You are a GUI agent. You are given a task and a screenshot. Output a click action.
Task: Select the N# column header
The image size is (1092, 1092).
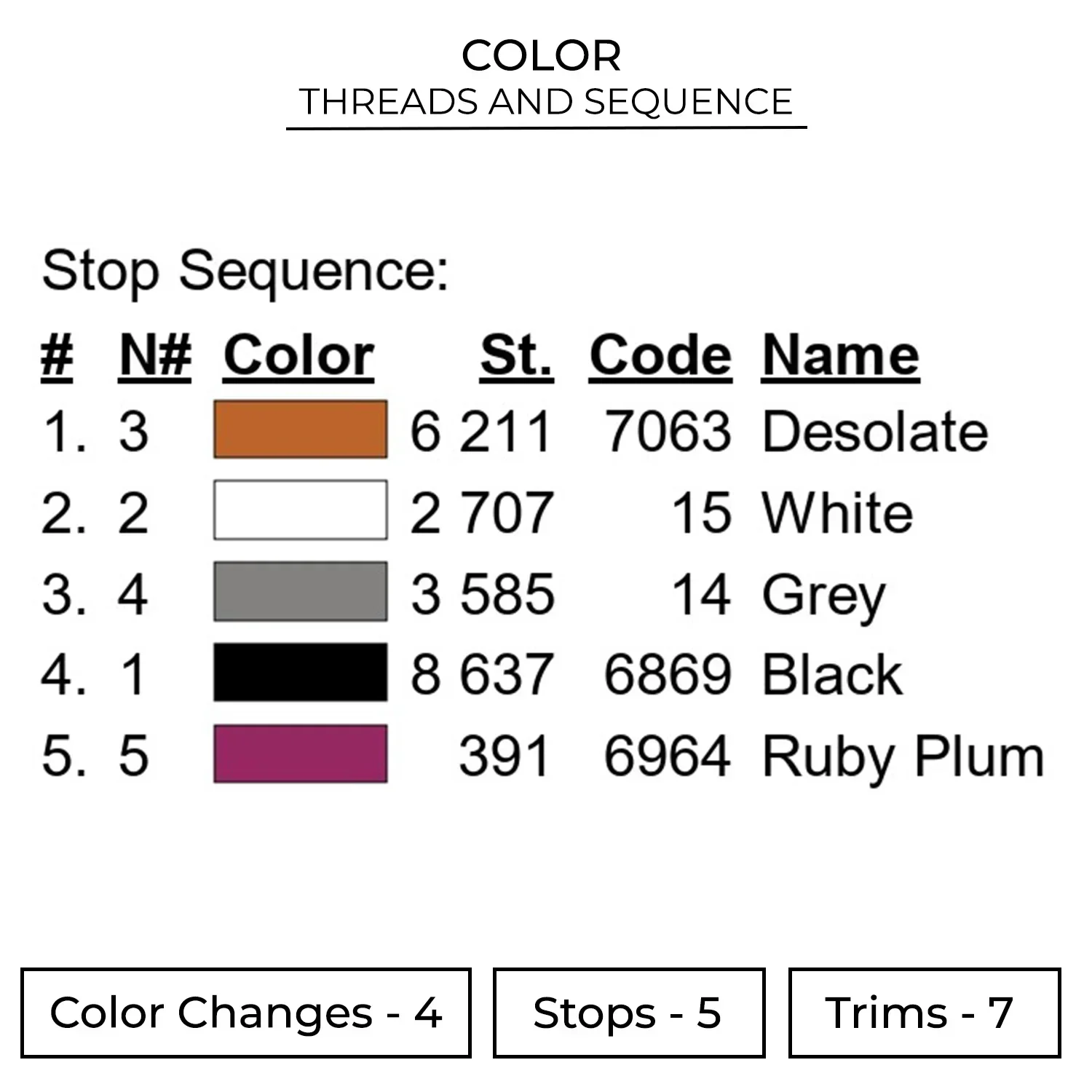pyautogui.click(x=155, y=356)
